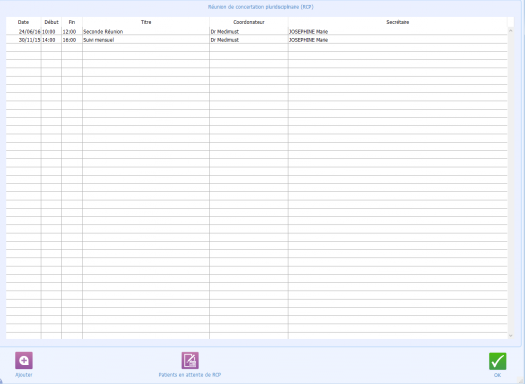Click the Titre column header
The width and height of the screenshot is (525, 384).
click(146, 22)
